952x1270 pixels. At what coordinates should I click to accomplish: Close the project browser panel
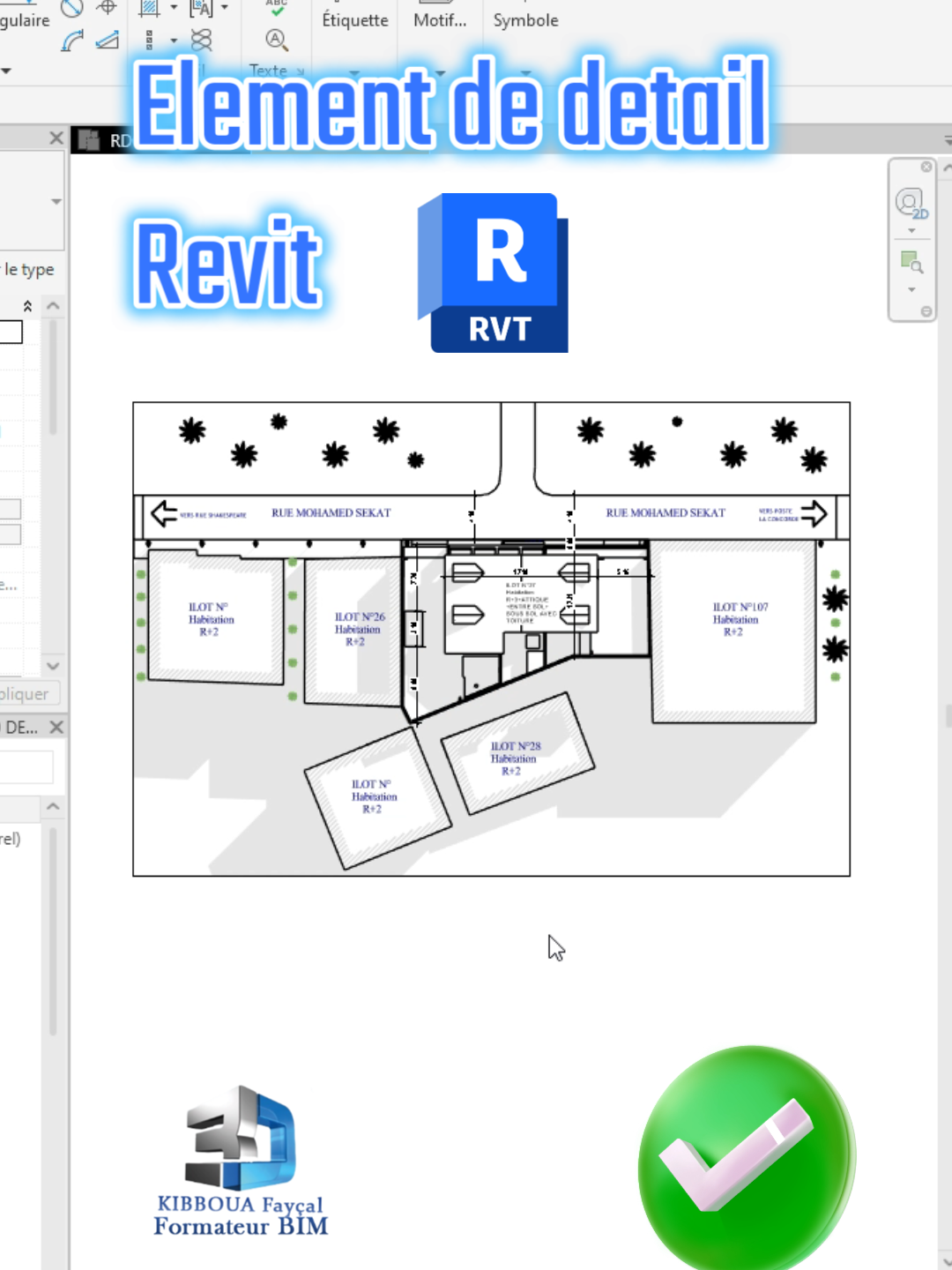click(x=56, y=728)
